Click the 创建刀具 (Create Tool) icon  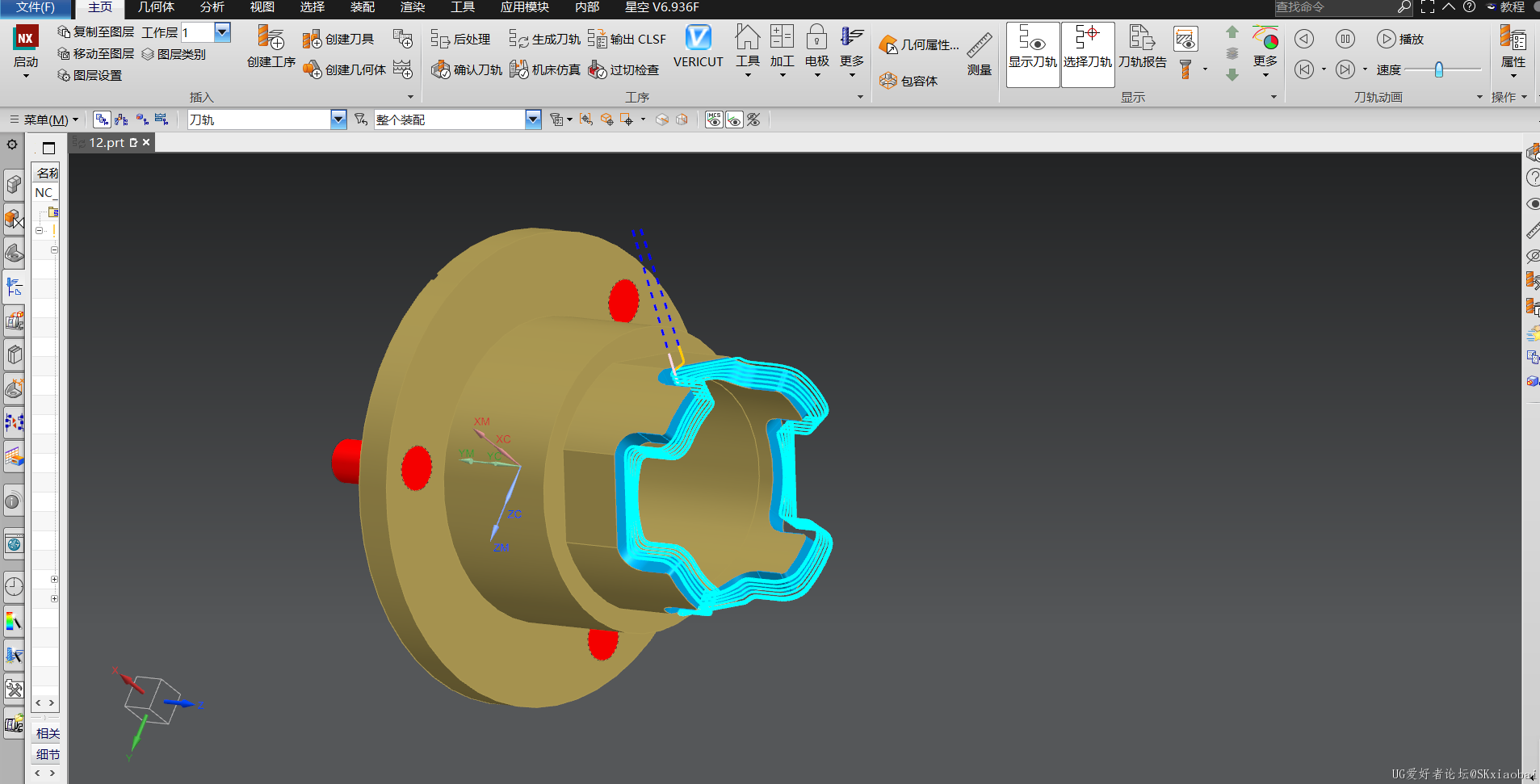313,39
